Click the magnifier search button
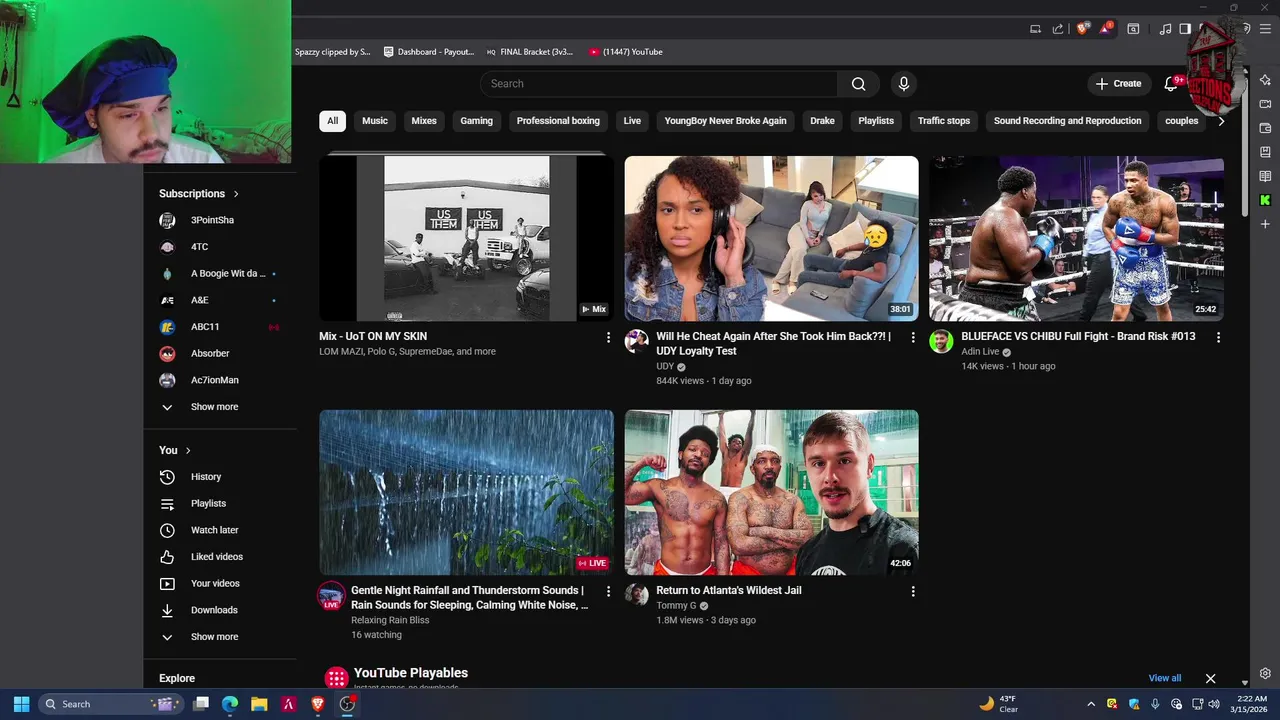Screen dimensions: 1280x720 [x=858, y=84]
